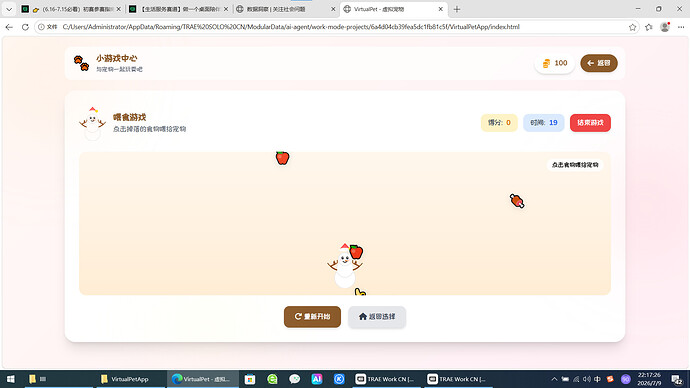Click the 结束游戏 red button
This screenshot has height=388, width=690.
590,123
